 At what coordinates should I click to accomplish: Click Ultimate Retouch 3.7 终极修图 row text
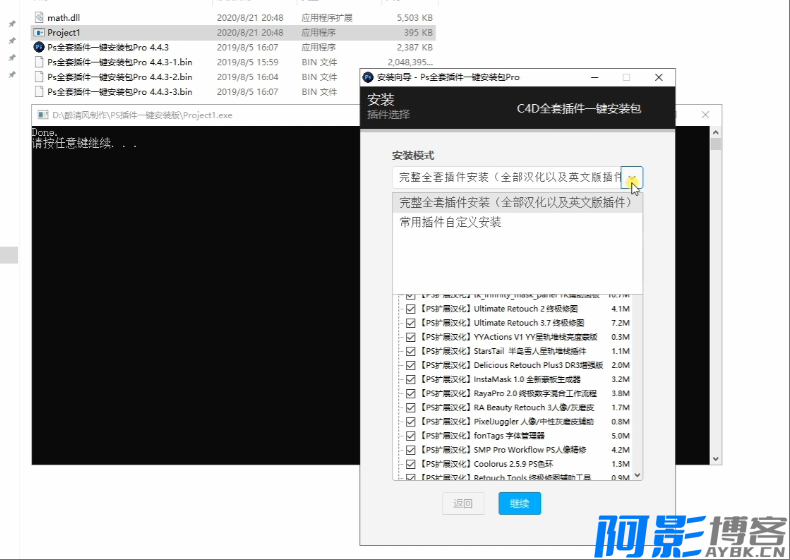[529, 323]
